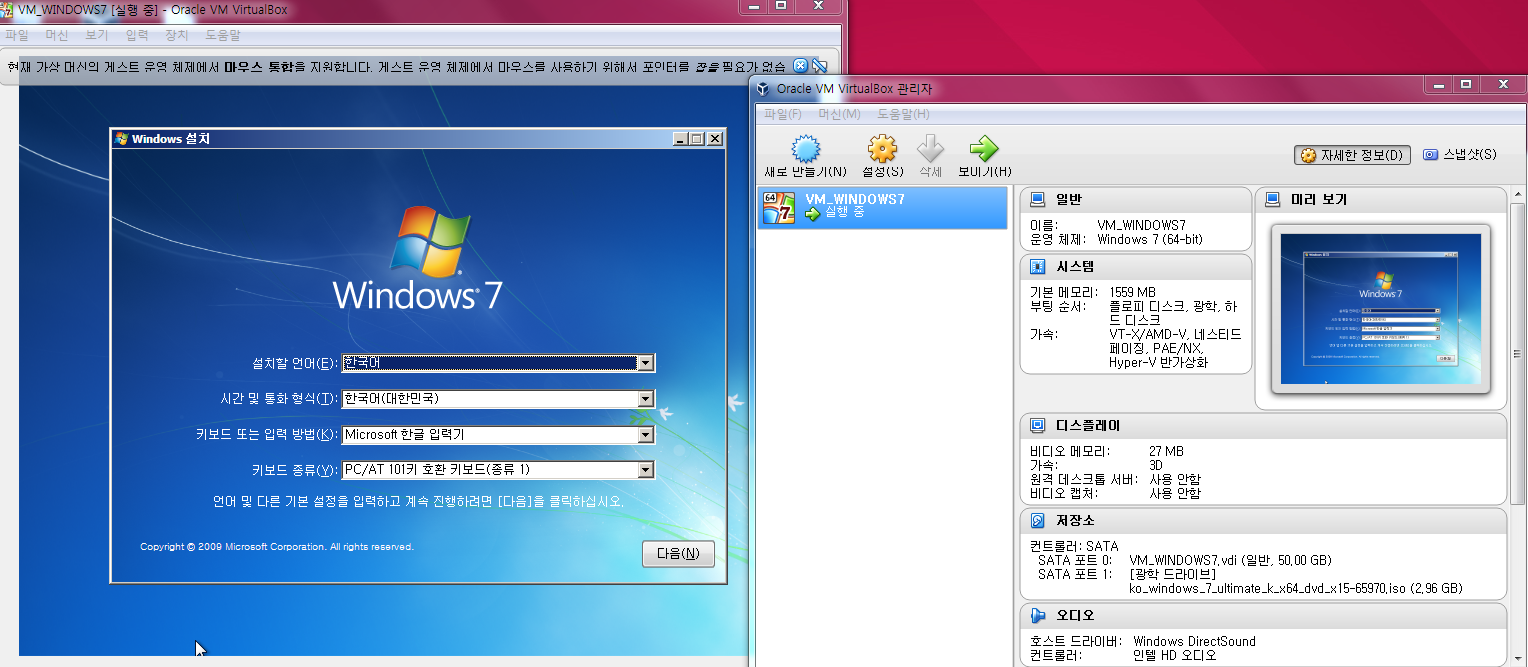Click Windows 7 (64-bit) OS value
This screenshot has width=1528, height=667.
[1150, 240]
